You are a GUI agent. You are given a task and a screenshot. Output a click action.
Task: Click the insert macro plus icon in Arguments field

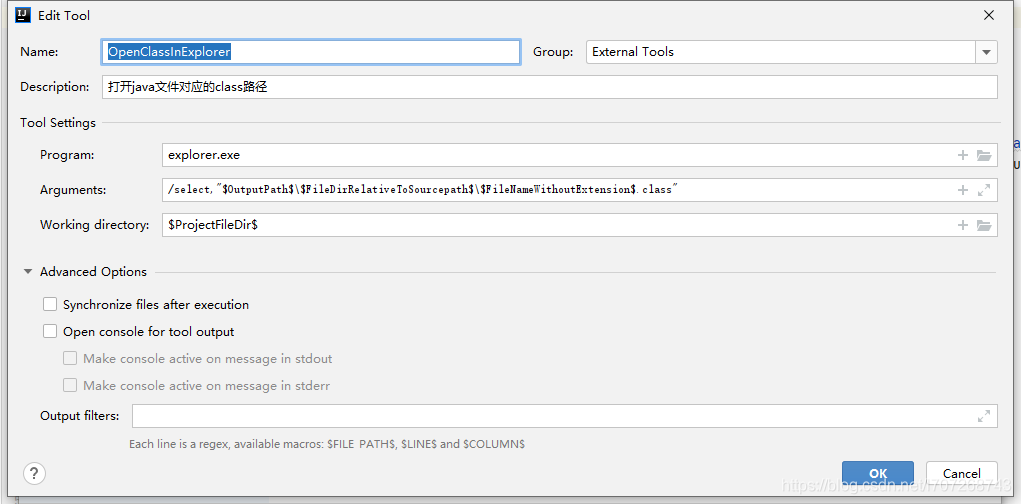point(963,190)
